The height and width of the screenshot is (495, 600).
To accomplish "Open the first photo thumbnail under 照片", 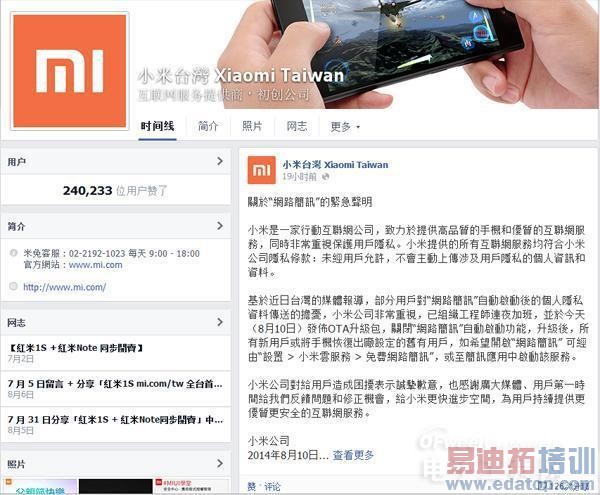I will tap(39, 487).
